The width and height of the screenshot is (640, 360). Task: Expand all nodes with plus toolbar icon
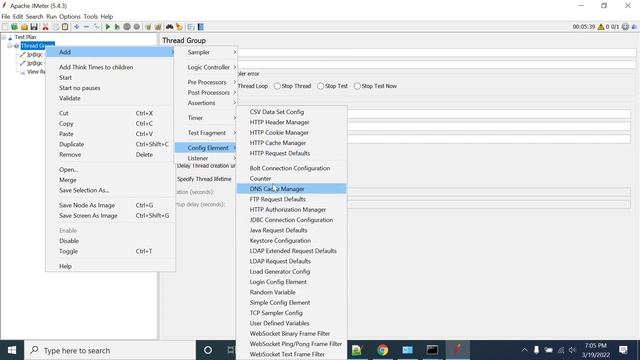point(76,27)
